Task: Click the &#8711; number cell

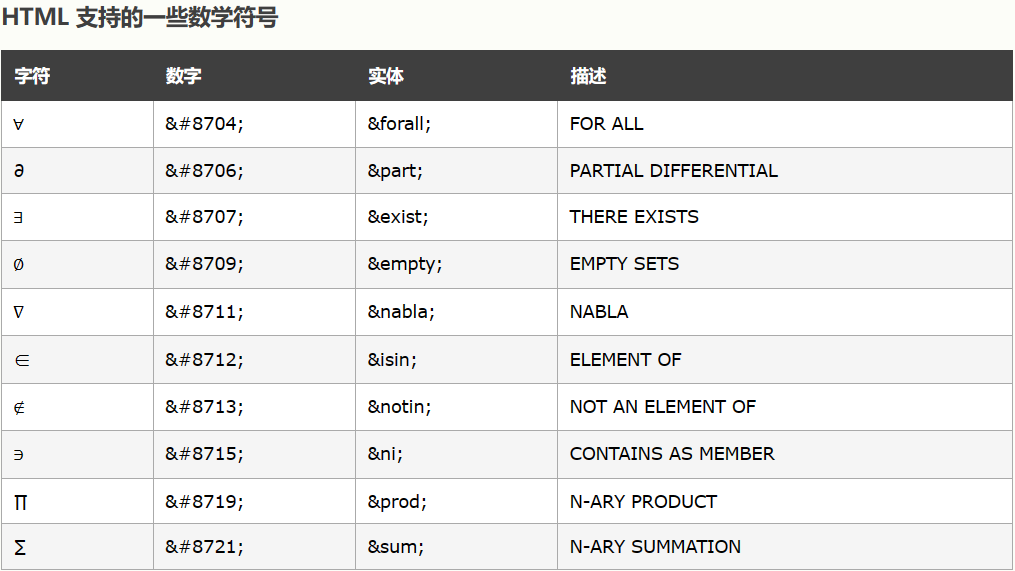Action: tap(204, 312)
